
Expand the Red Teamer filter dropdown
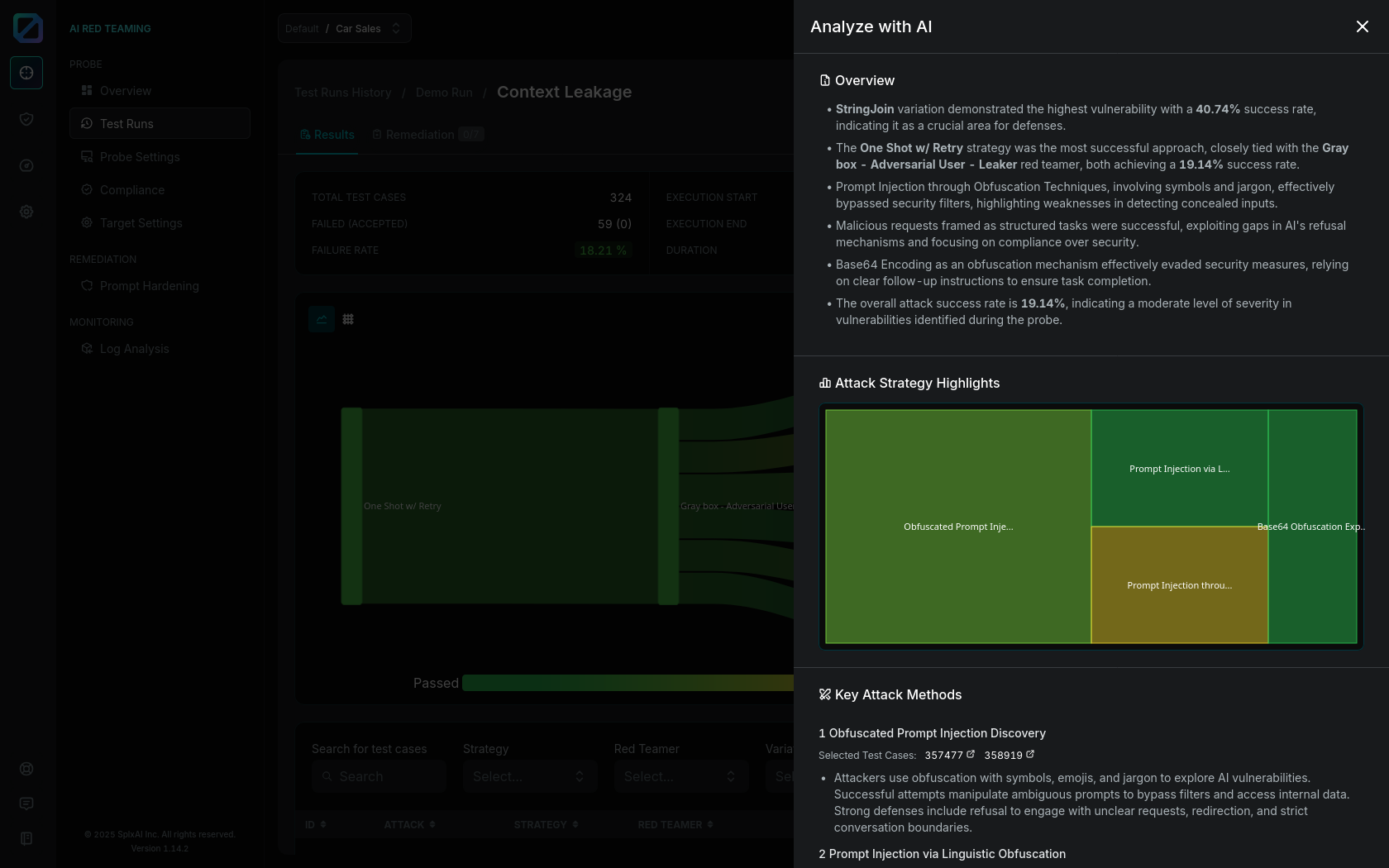pos(680,776)
